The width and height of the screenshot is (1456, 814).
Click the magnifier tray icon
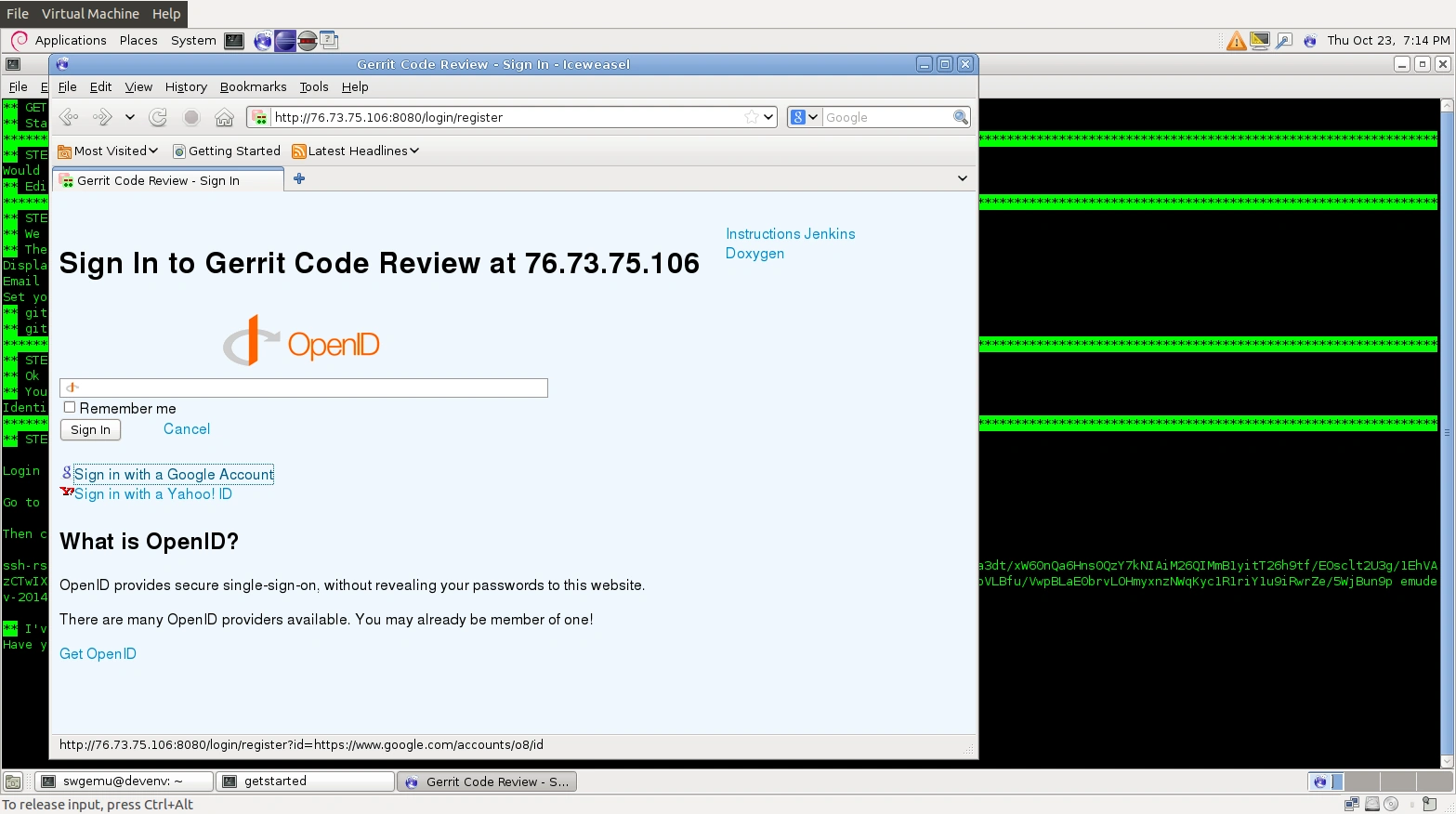click(1284, 40)
